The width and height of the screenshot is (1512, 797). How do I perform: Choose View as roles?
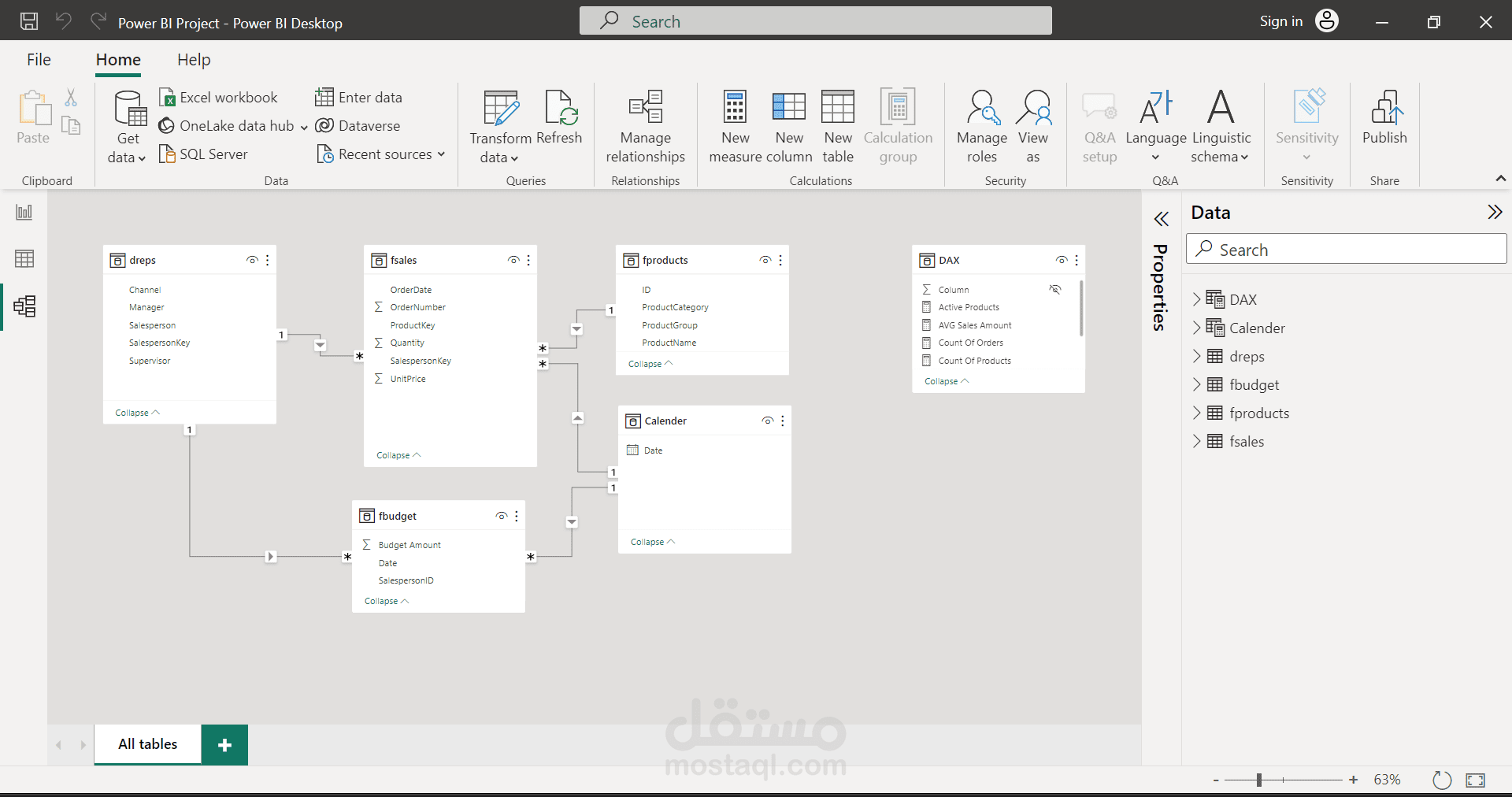click(1033, 126)
